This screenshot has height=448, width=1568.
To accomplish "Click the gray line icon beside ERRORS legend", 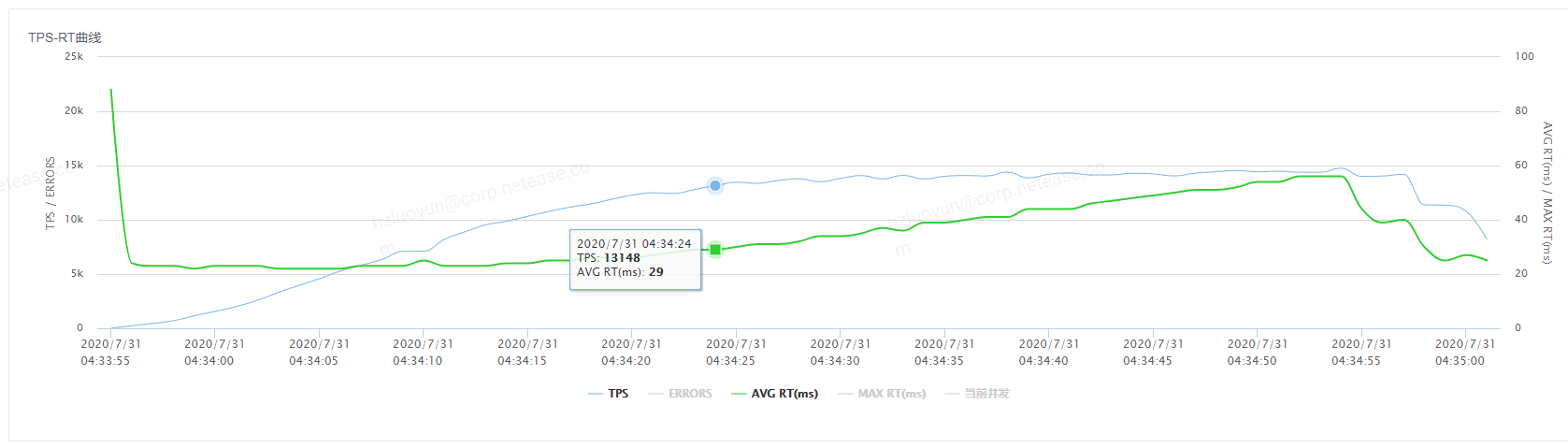I will (655, 395).
